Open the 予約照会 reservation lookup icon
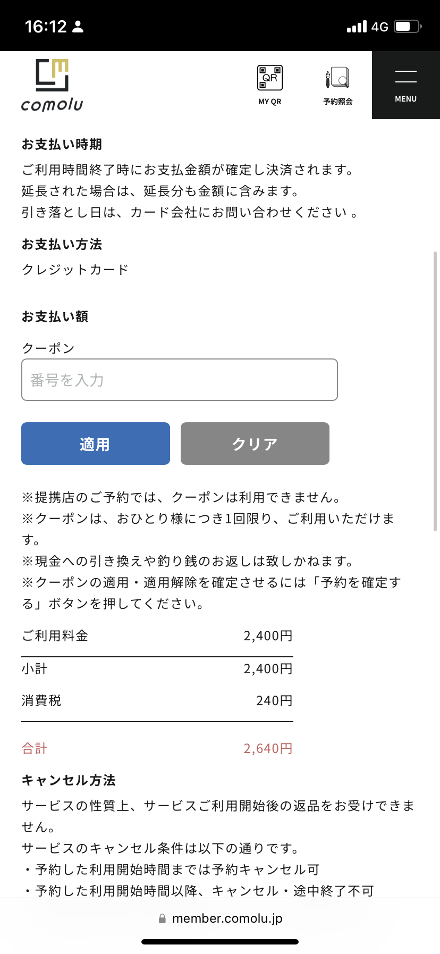 click(x=338, y=78)
